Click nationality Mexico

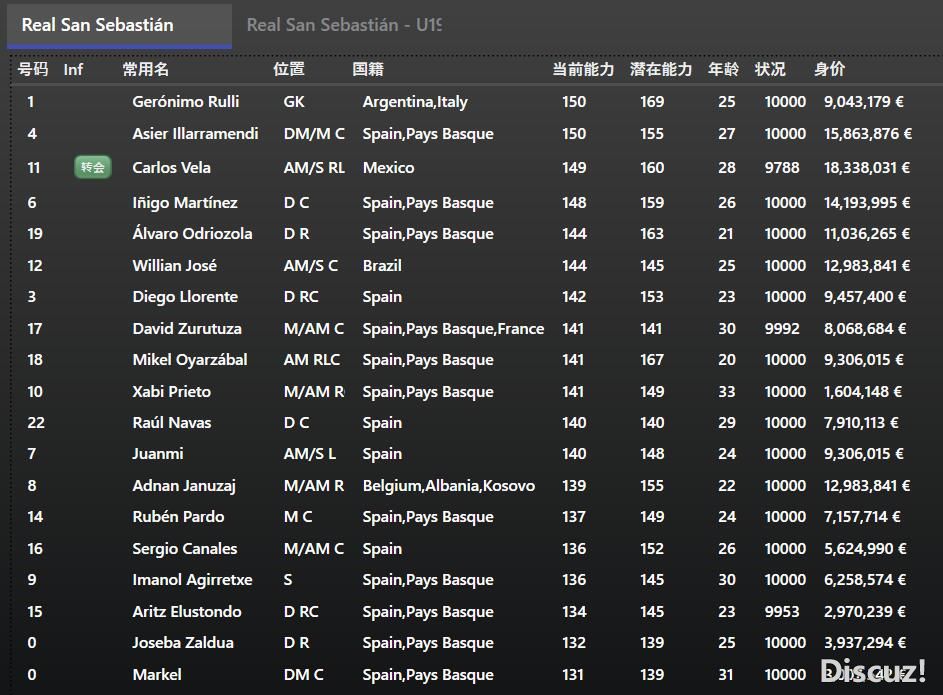coord(389,168)
